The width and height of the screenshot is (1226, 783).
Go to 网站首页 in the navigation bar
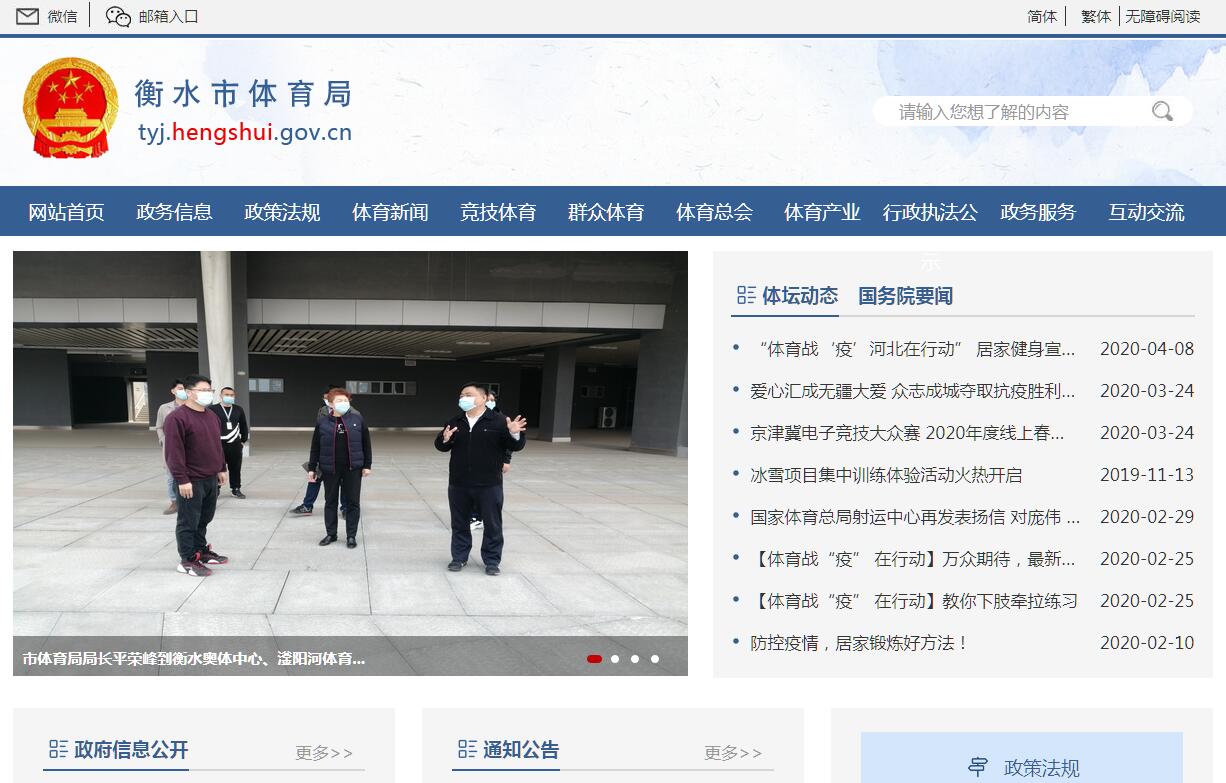66,212
